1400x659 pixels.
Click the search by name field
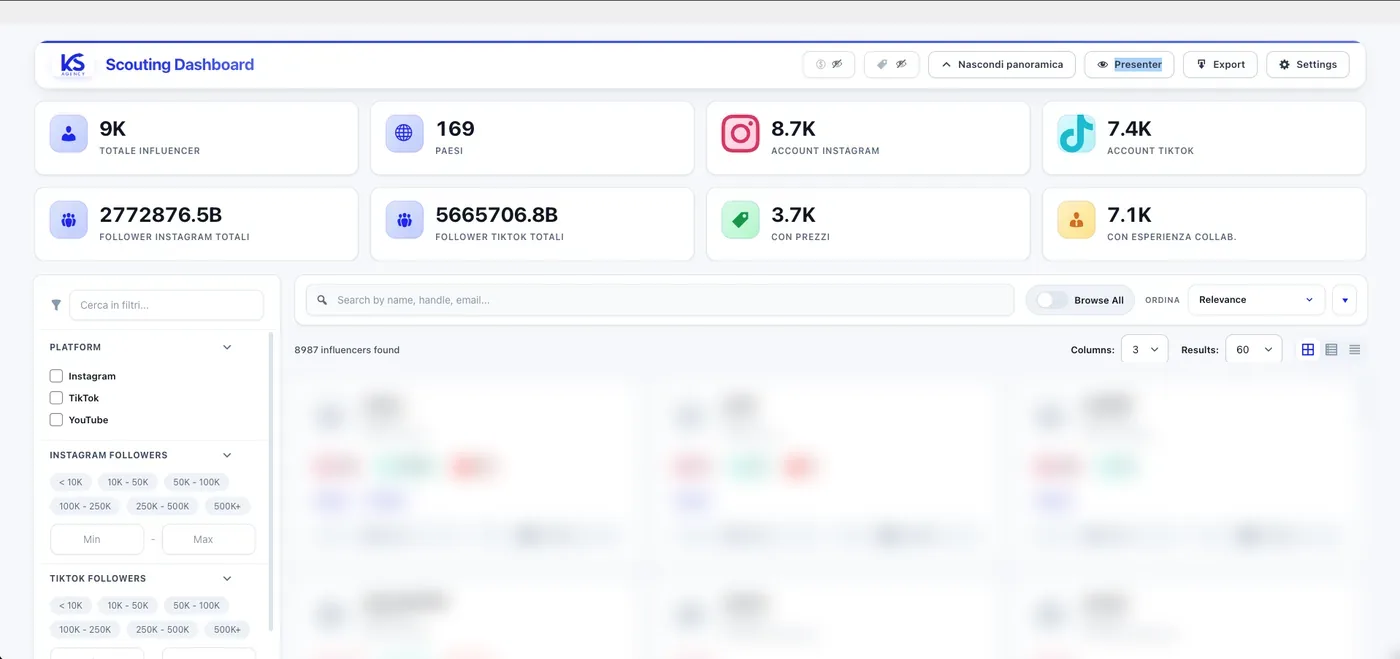[660, 300]
